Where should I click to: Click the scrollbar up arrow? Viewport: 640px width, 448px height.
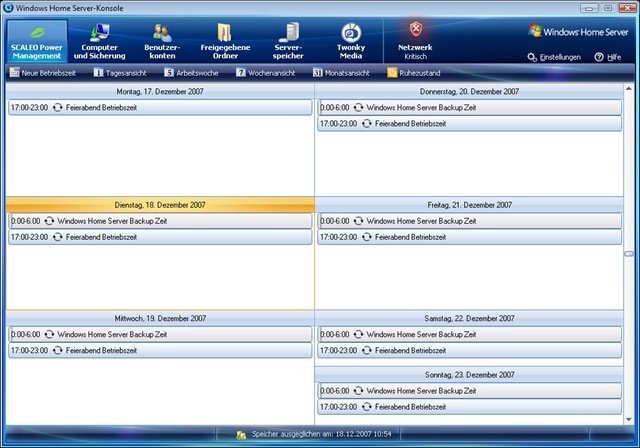[x=629, y=89]
